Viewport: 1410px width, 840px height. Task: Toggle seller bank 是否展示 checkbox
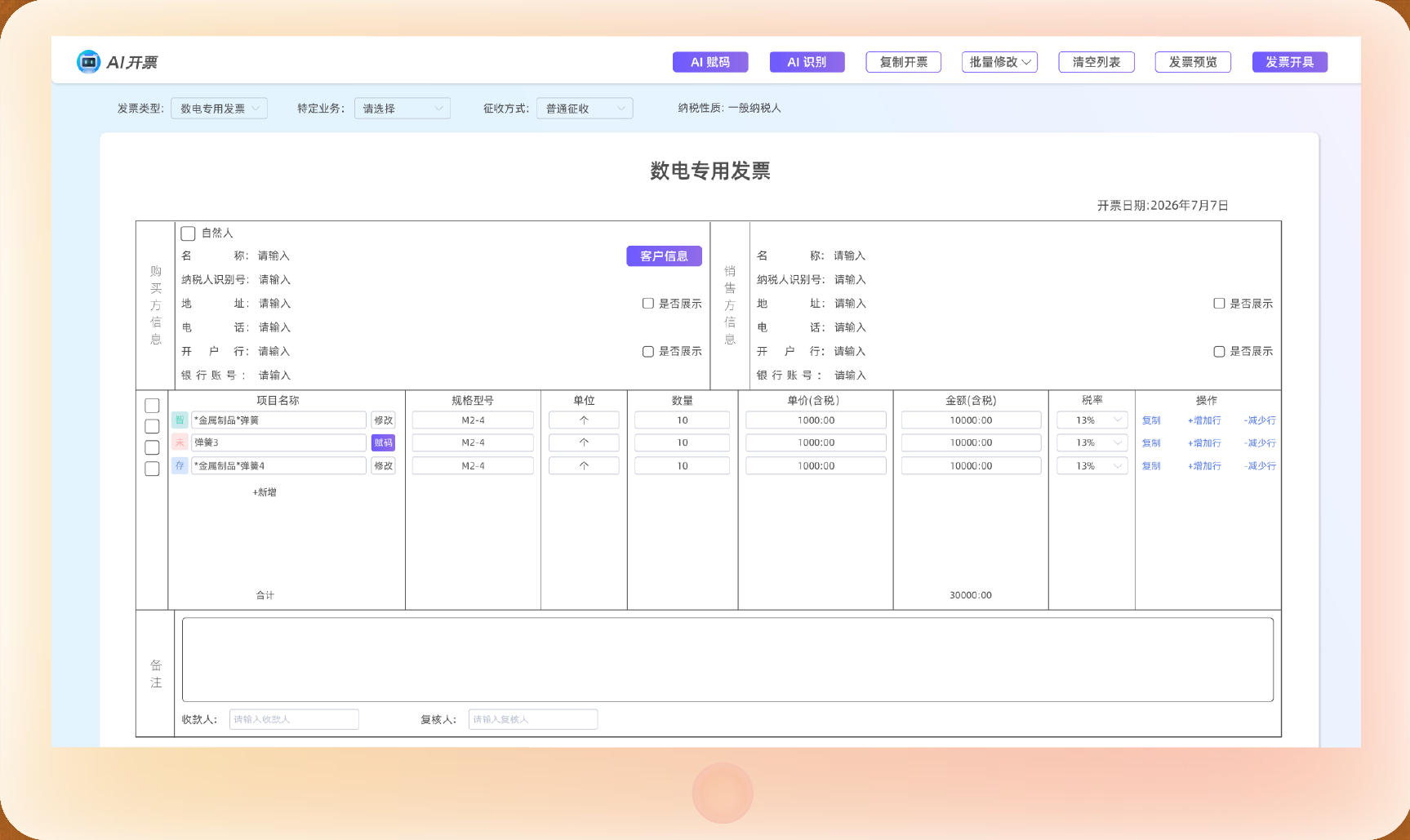pos(1219,352)
